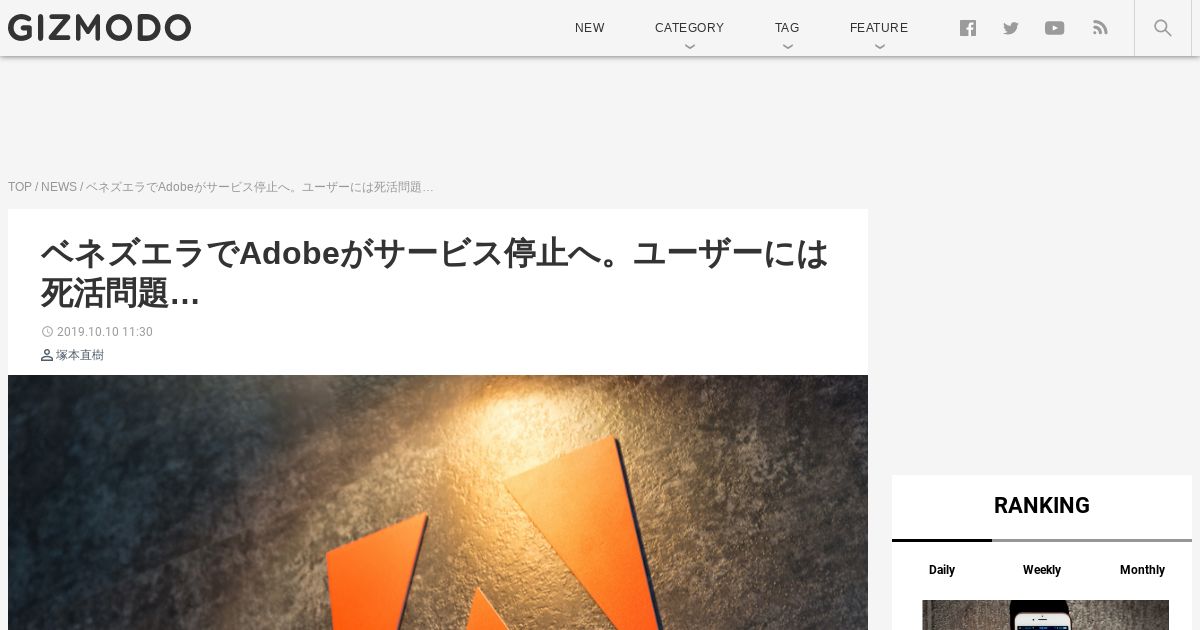Expand the TAG dropdown chevron
Screen dimensions: 1200x630
[x=787, y=46]
